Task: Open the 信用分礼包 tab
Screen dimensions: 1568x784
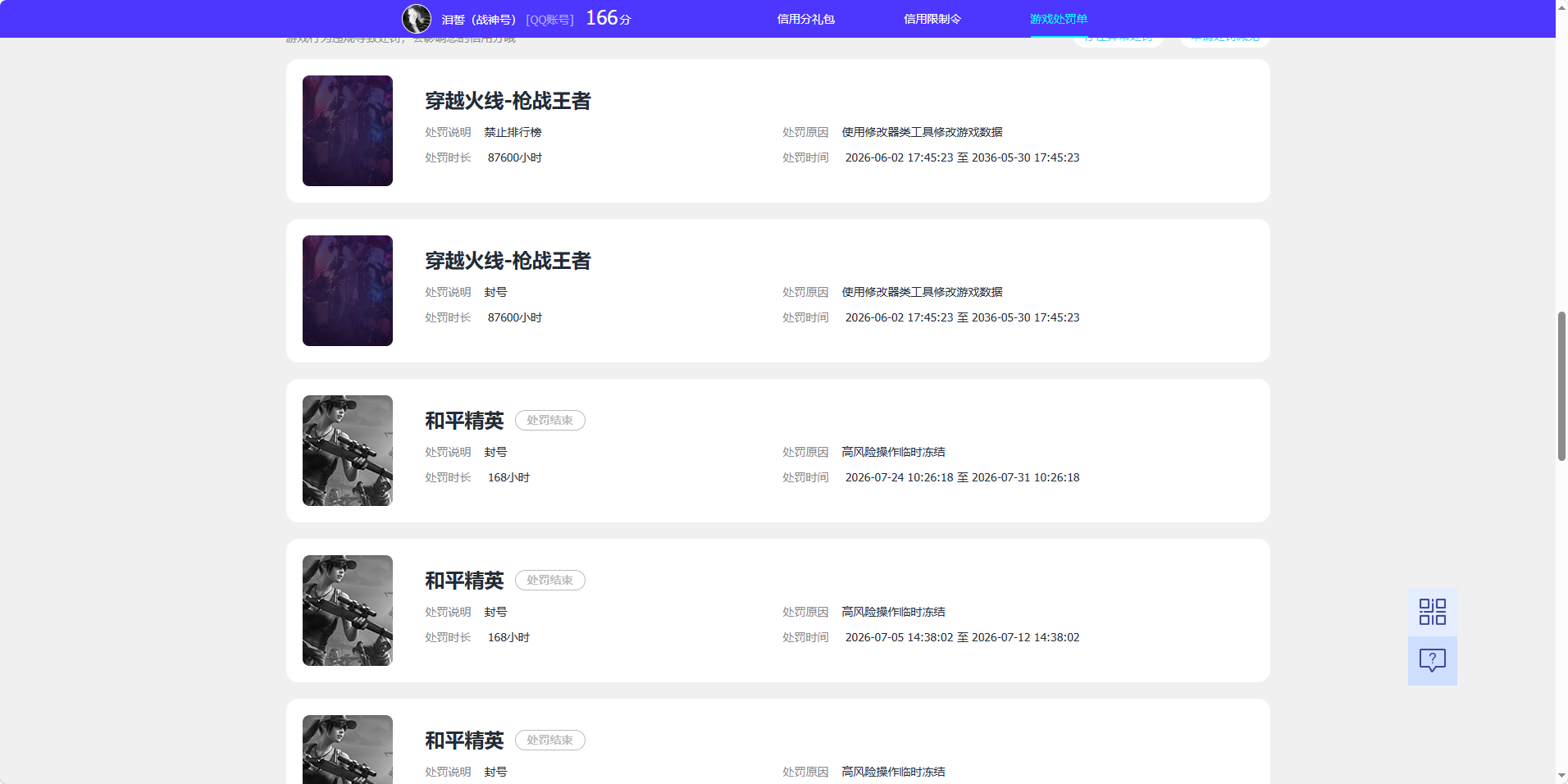Action: click(805, 19)
